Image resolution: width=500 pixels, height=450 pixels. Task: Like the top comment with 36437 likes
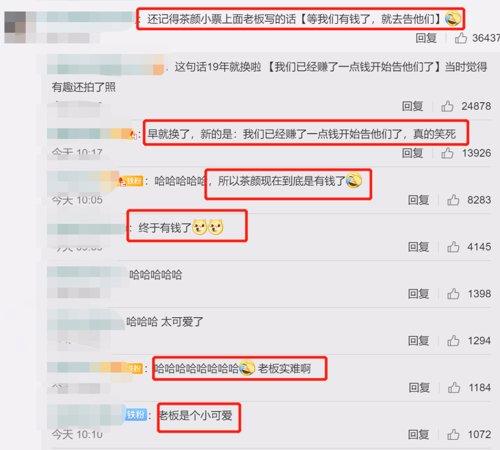pos(461,38)
